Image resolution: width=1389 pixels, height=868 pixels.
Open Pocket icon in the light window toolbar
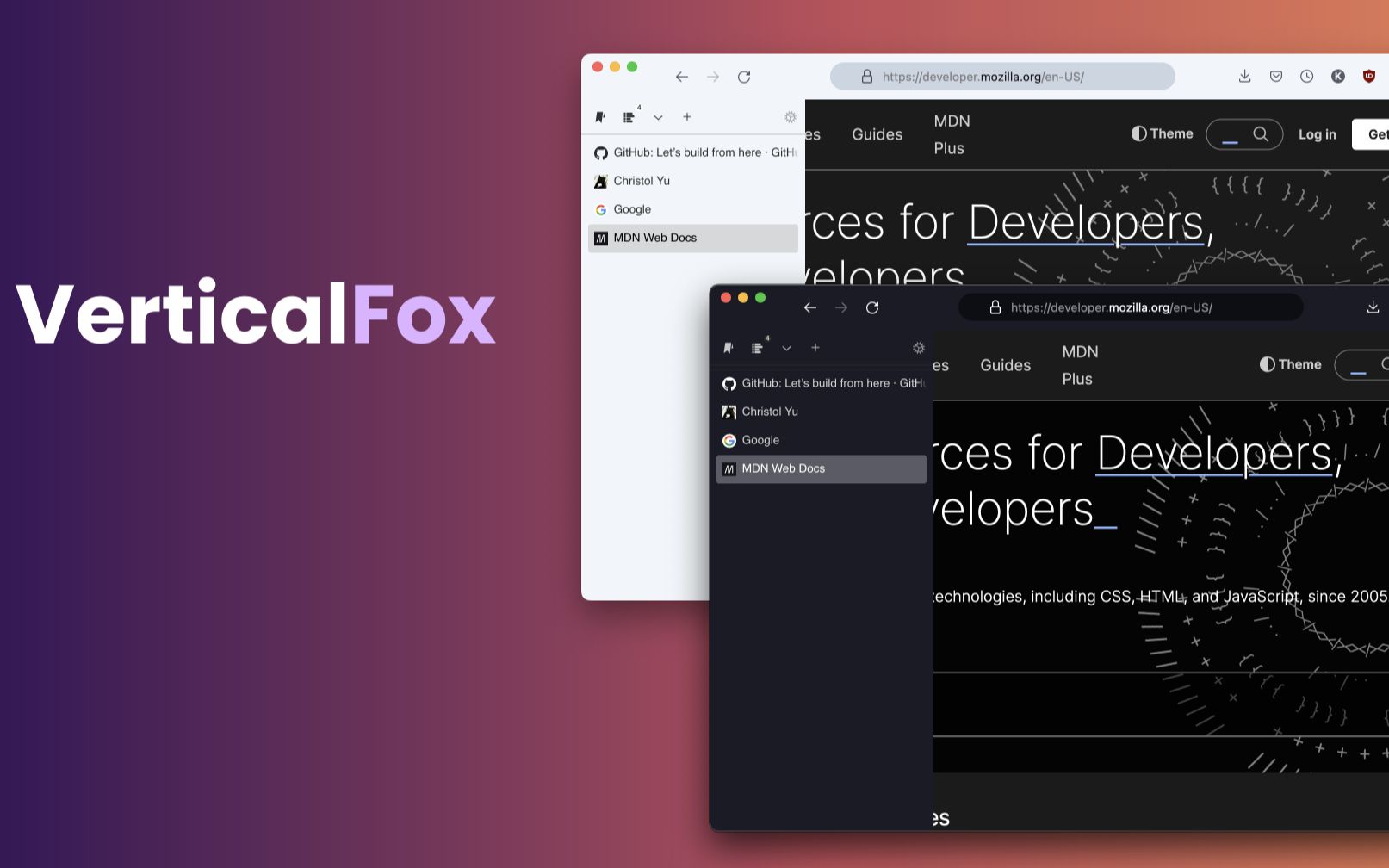[1276, 76]
